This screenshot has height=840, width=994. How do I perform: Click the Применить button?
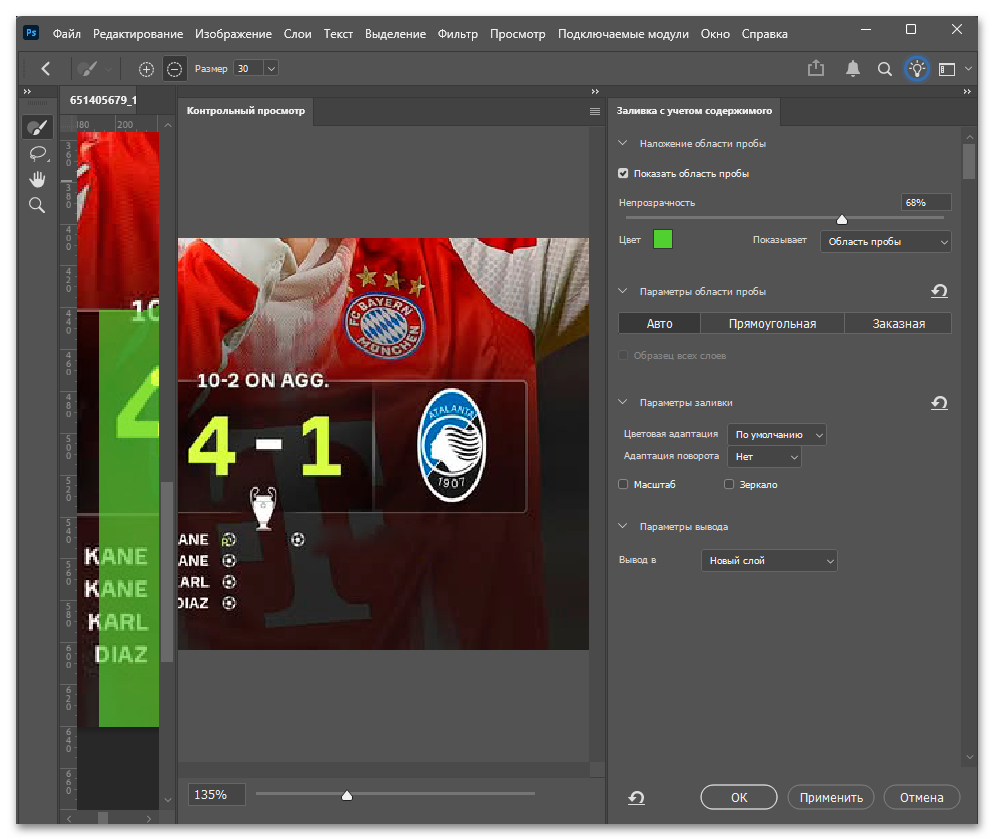830,798
